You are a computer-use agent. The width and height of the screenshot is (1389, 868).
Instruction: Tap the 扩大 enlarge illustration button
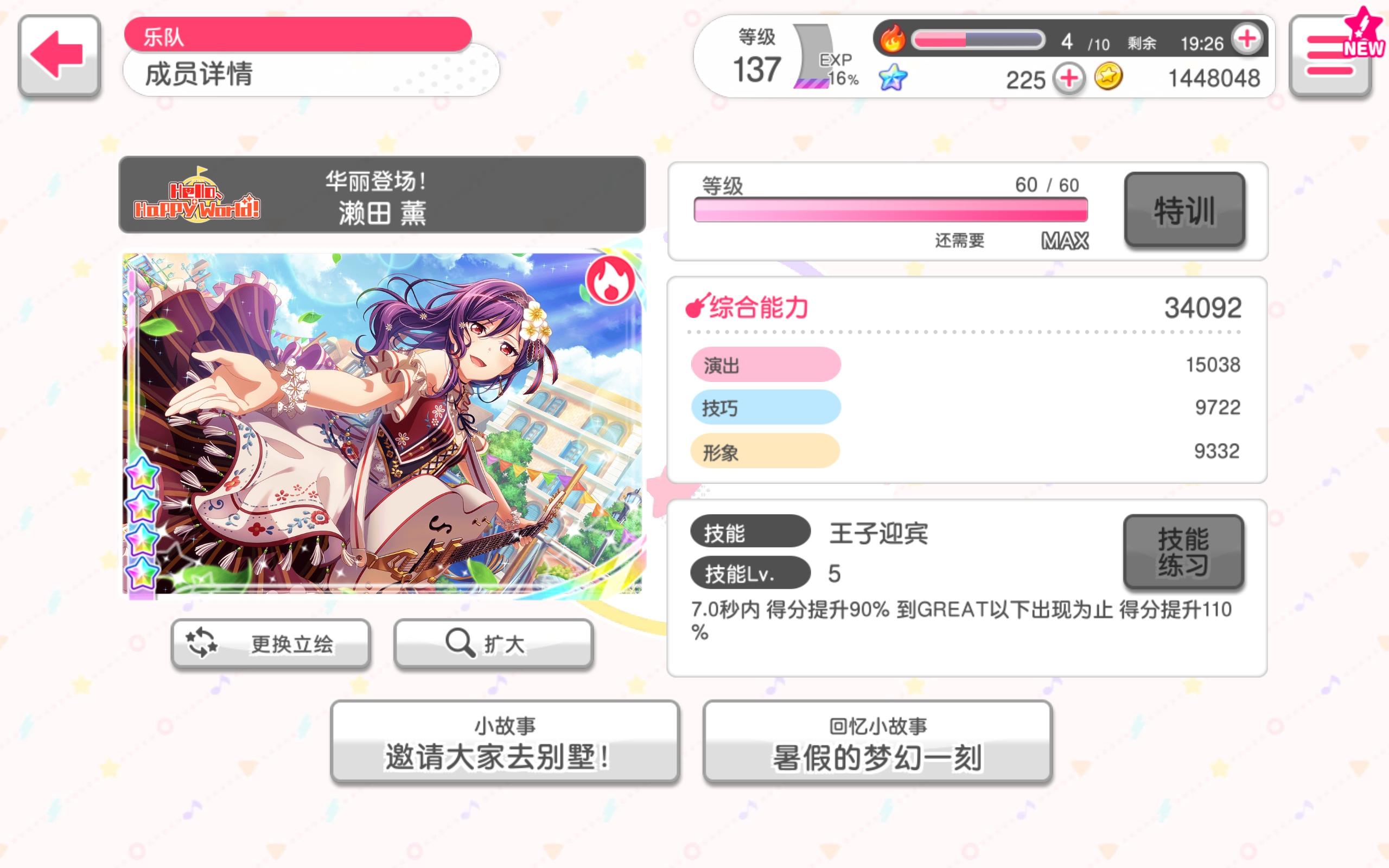[x=493, y=643]
